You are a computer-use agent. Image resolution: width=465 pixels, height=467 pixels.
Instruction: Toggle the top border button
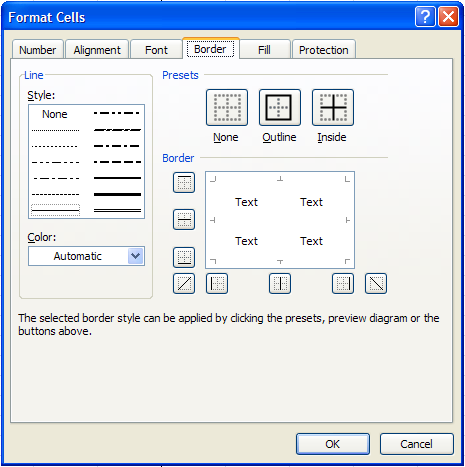pos(184,182)
